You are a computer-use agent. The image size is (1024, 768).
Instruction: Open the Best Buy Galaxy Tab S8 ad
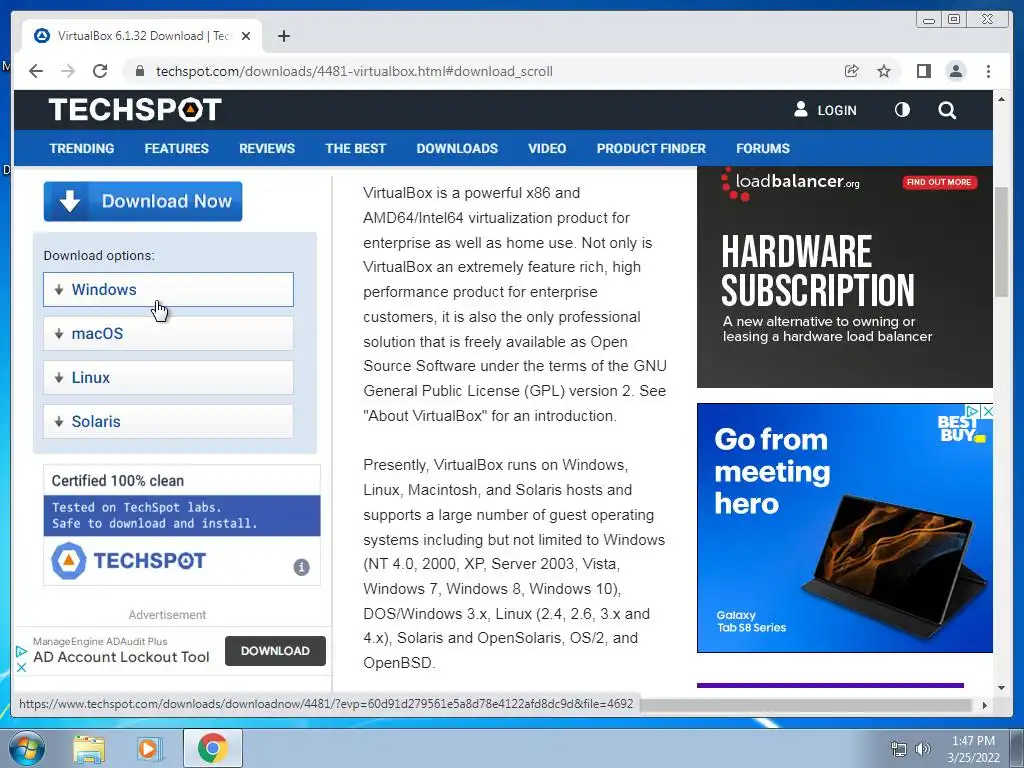pyautogui.click(x=844, y=528)
